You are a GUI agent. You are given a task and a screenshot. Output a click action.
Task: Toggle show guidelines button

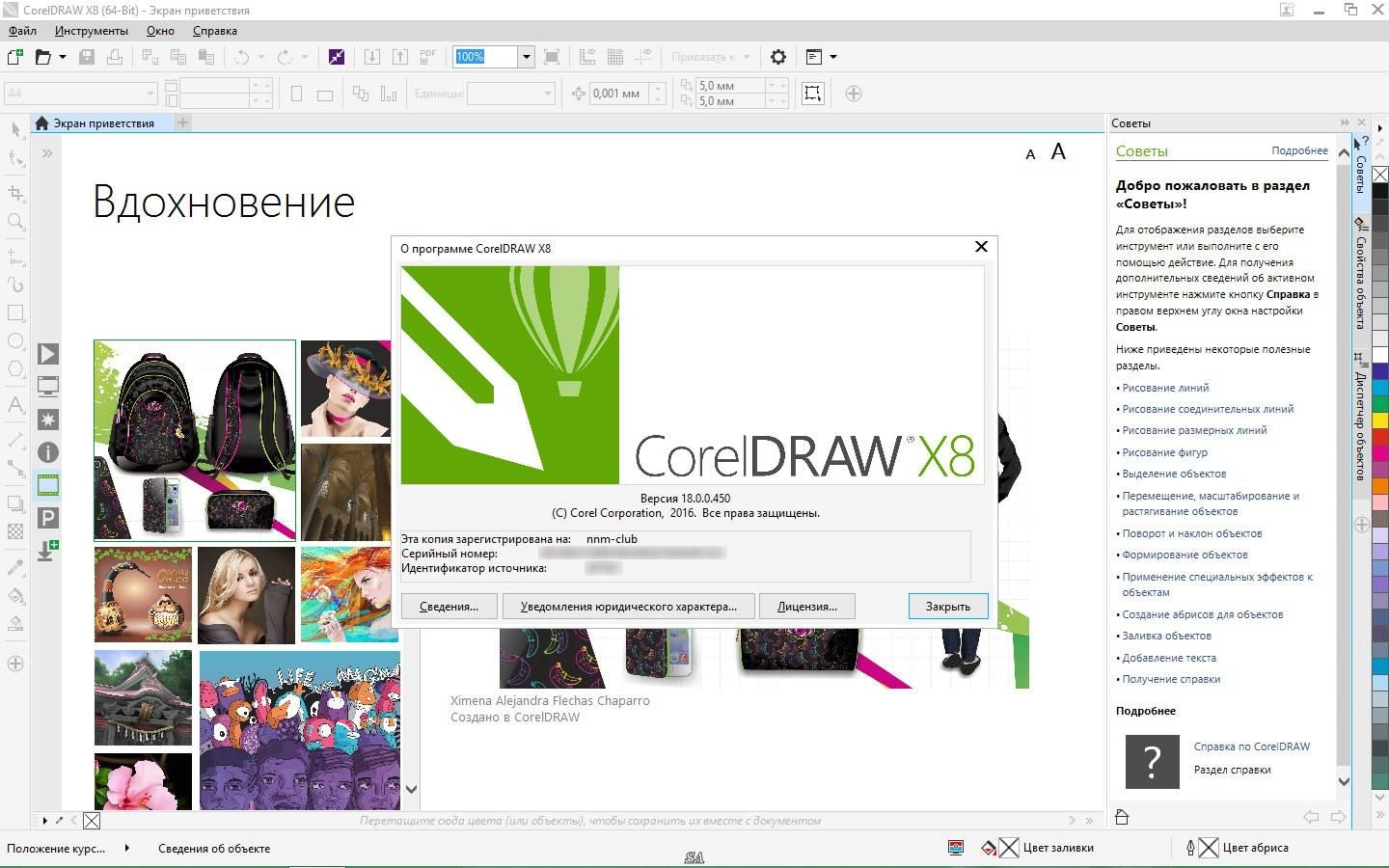coord(643,57)
